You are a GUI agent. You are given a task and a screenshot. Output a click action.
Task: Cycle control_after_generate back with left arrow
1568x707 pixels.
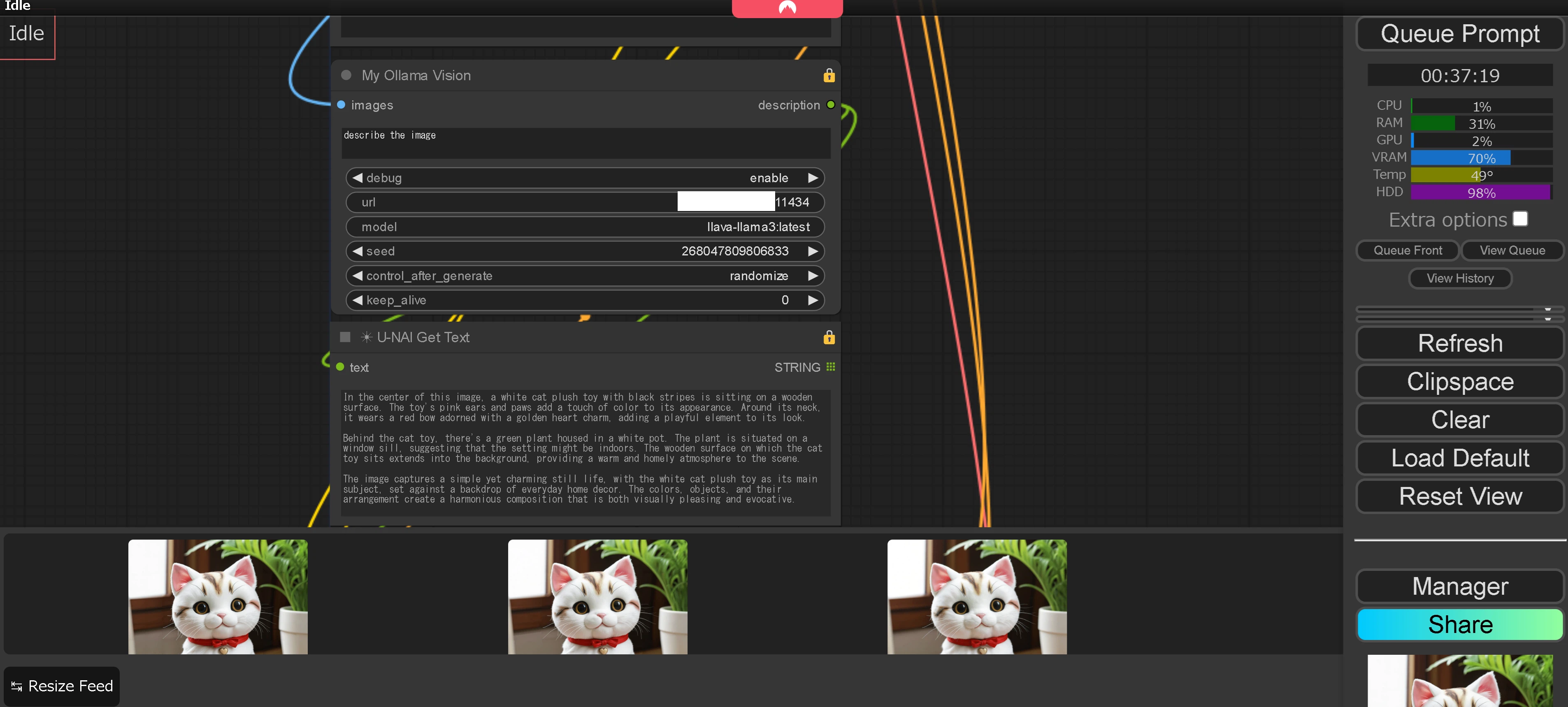(357, 276)
